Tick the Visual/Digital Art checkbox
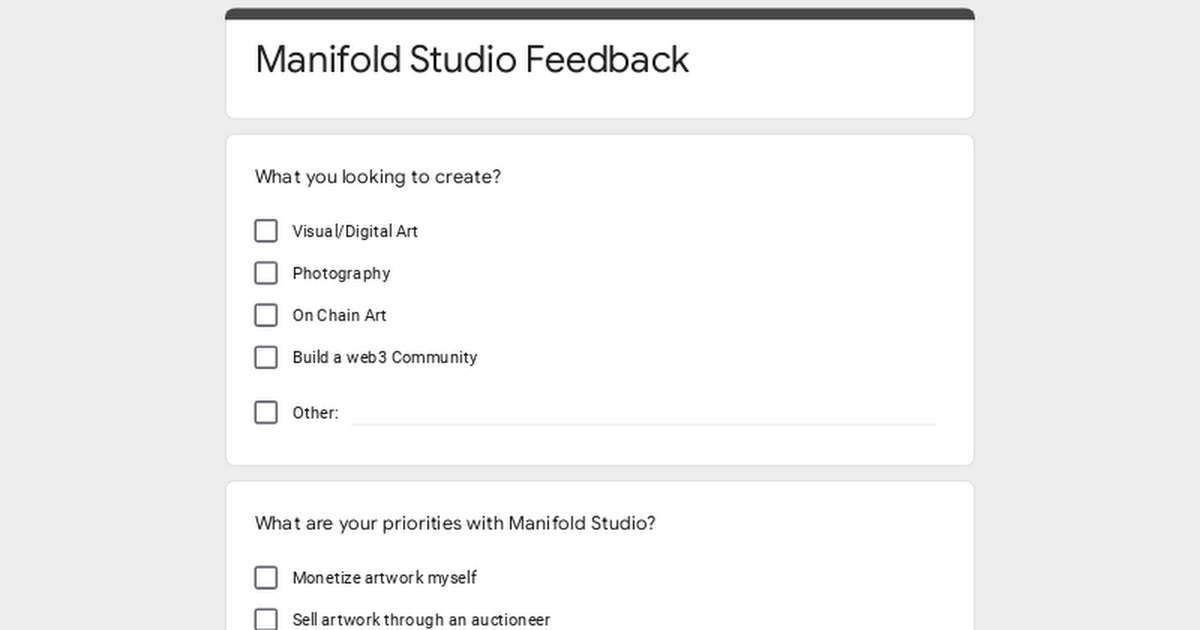Image resolution: width=1200 pixels, height=630 pixels. (266, 231)
